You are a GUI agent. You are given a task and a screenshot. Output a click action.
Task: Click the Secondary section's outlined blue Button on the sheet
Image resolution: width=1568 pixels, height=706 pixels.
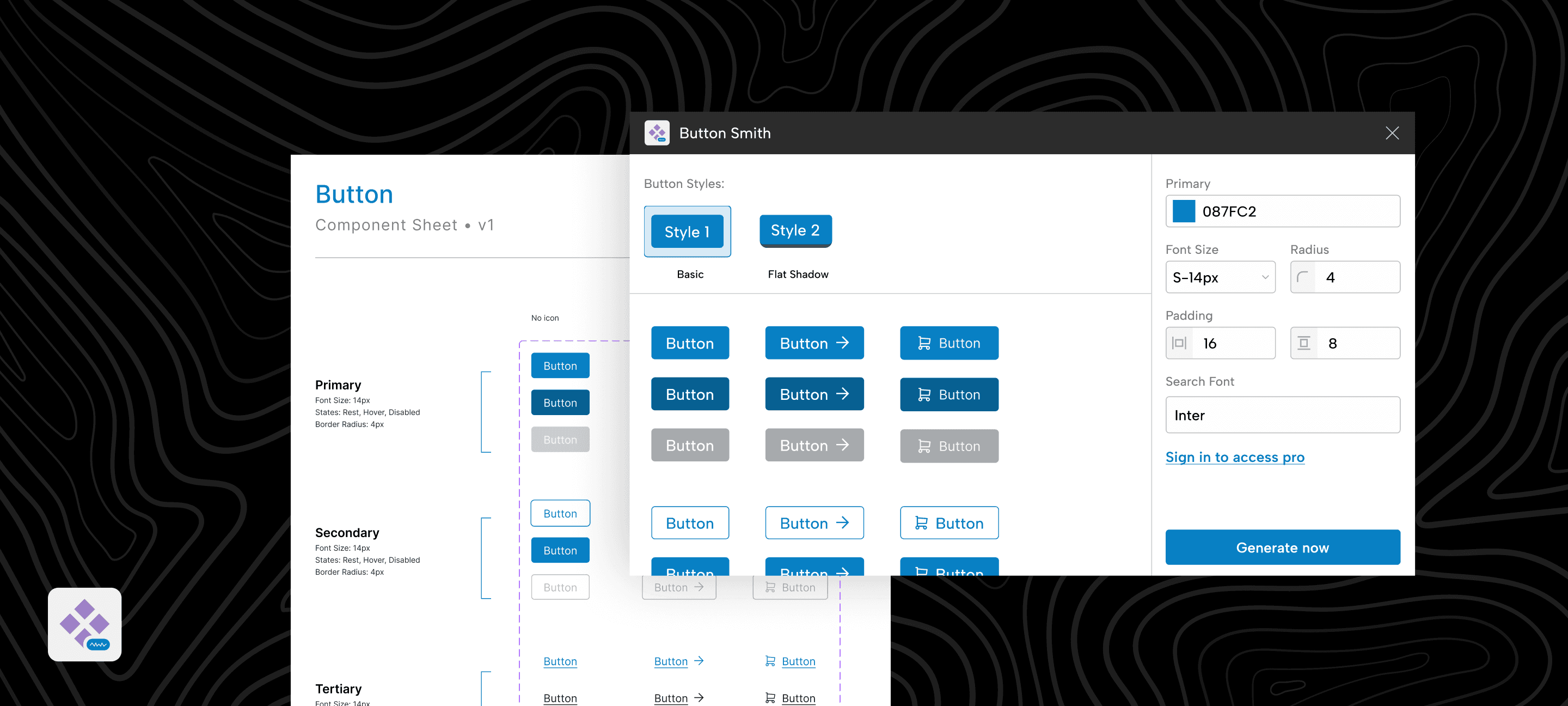pyautogui.click(x=560, y=513)
